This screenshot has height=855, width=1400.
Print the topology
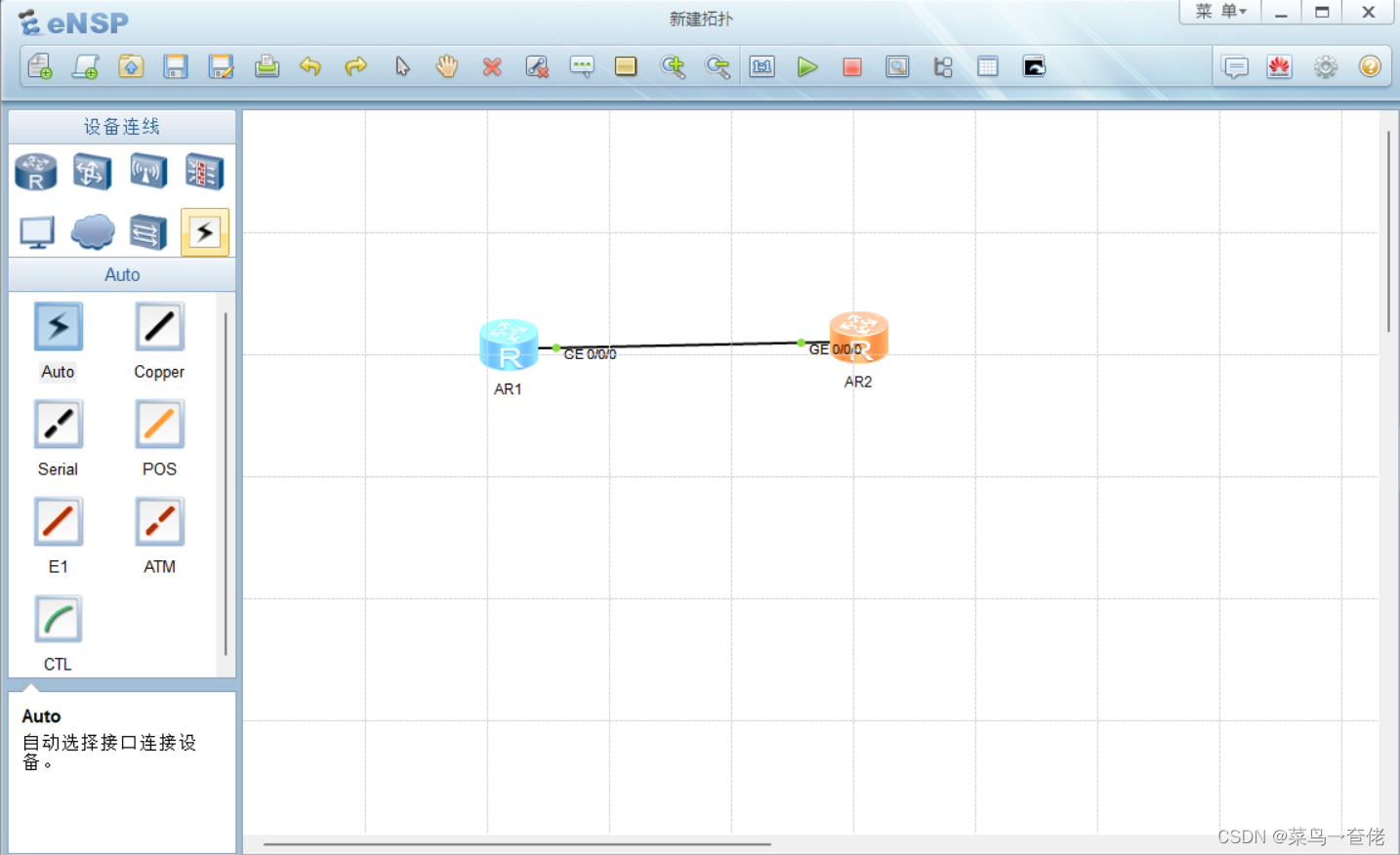pyautogui.click(x=267, y=66)
